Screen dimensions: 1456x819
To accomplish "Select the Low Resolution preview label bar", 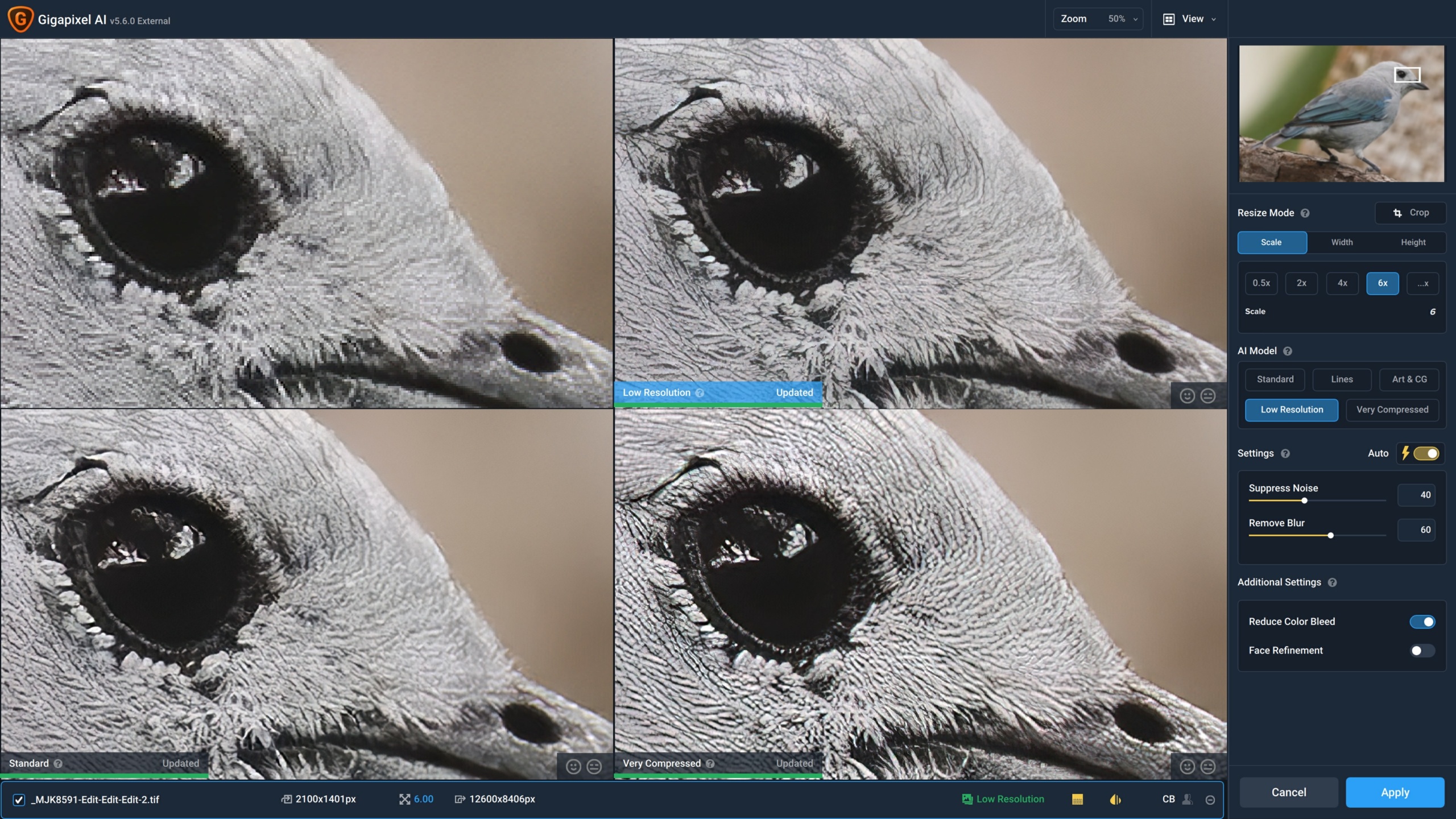I will (x=718, y=393).
